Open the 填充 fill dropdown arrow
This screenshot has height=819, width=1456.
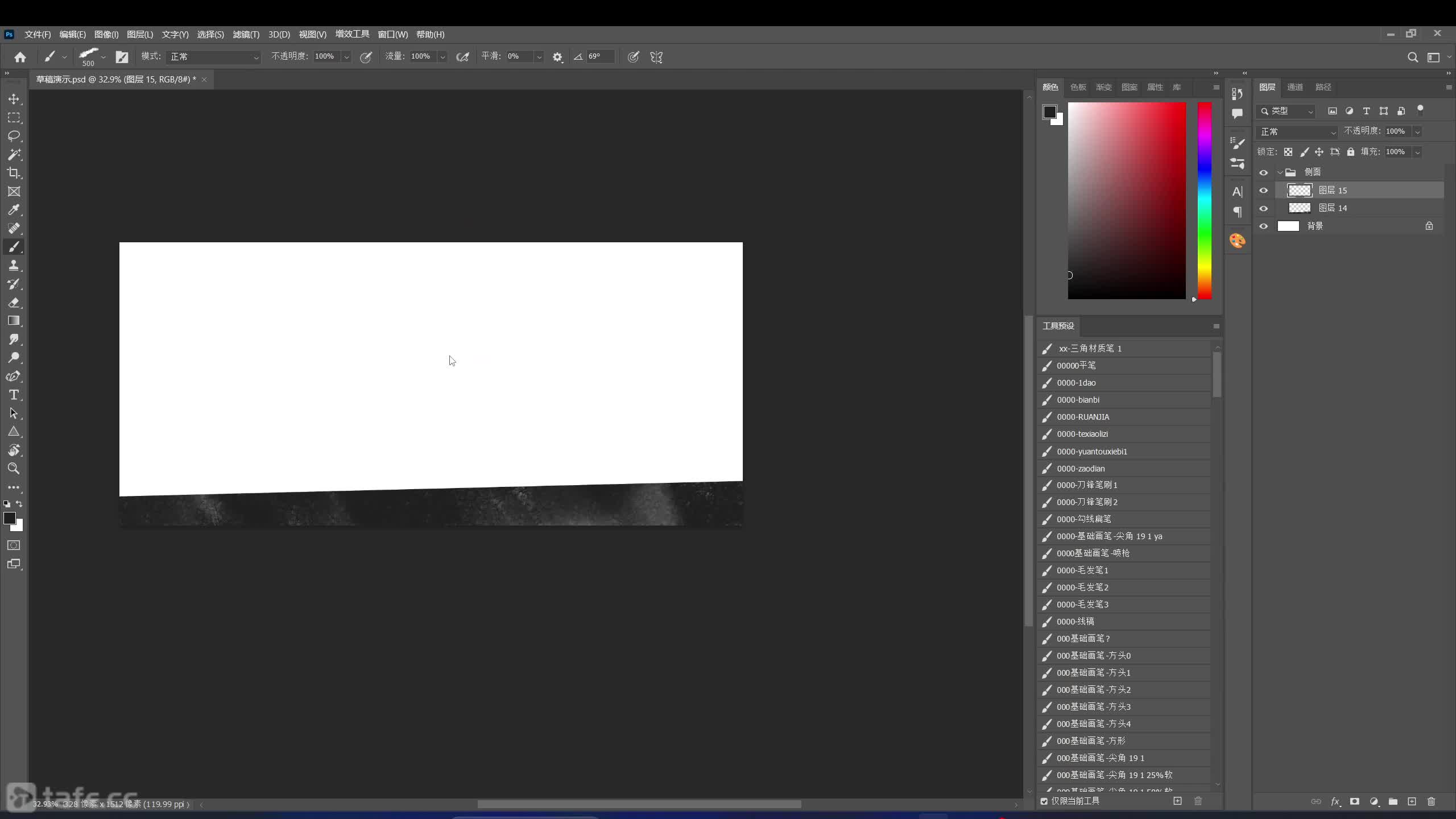1417,152
